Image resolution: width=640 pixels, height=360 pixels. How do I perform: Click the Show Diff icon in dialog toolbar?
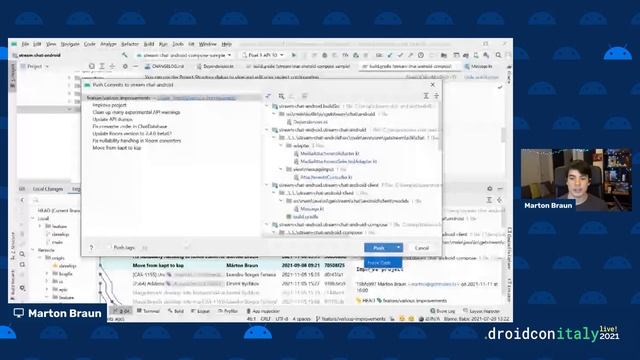[268, 96]
